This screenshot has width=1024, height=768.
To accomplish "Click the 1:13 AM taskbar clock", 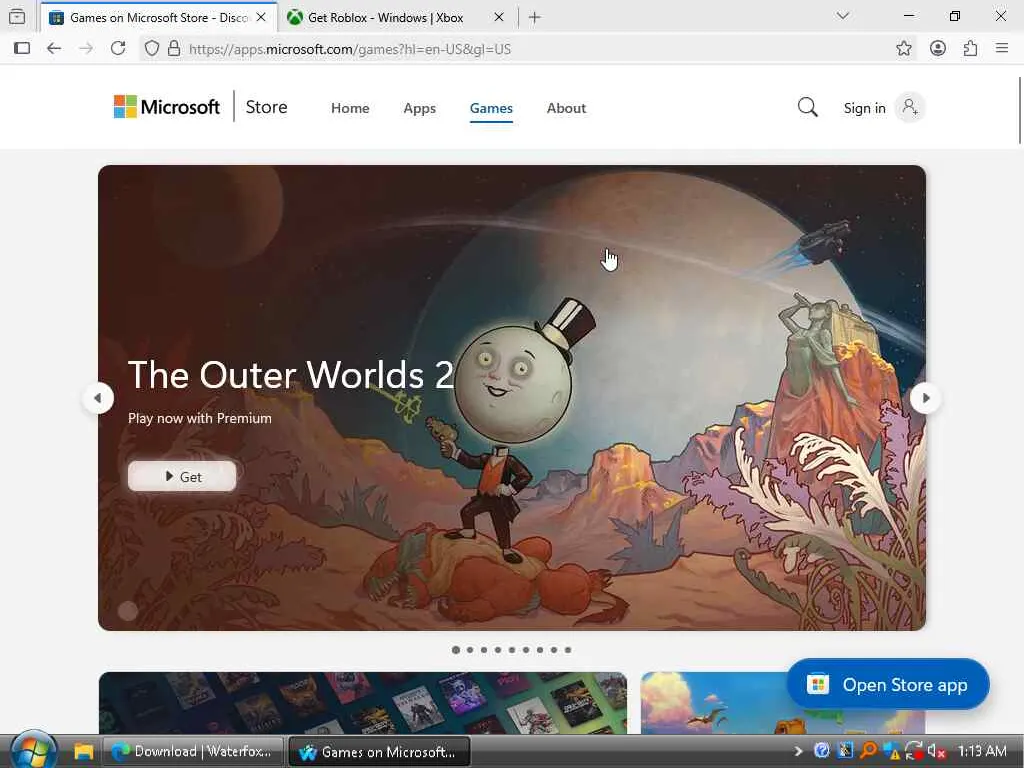I will click(982, 751).
